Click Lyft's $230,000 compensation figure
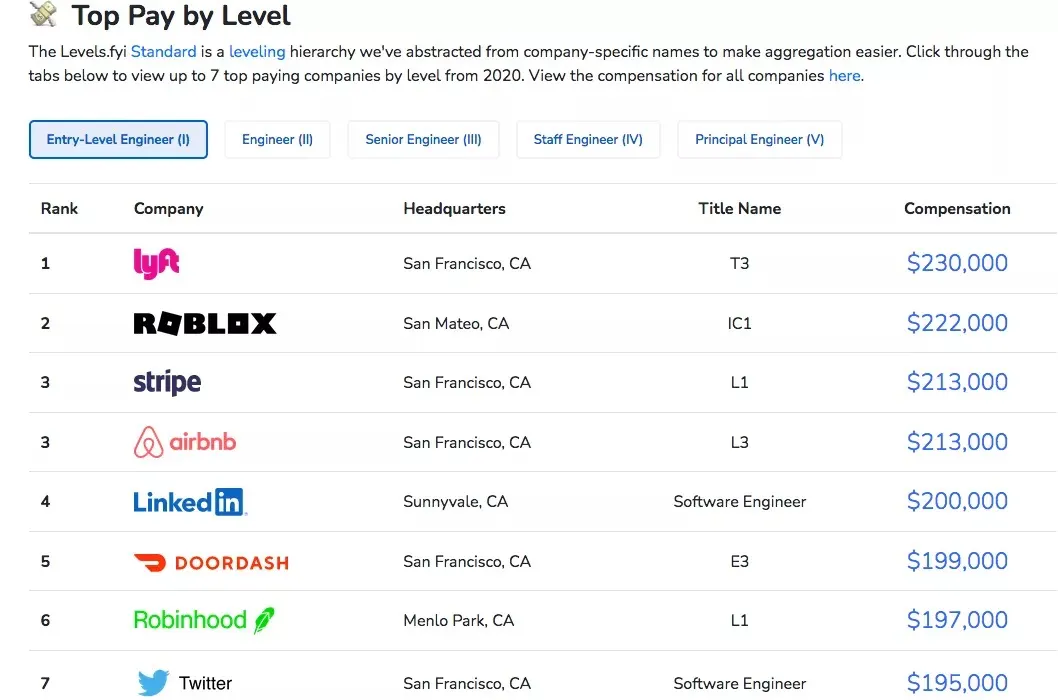 click(x=957, y=263)
